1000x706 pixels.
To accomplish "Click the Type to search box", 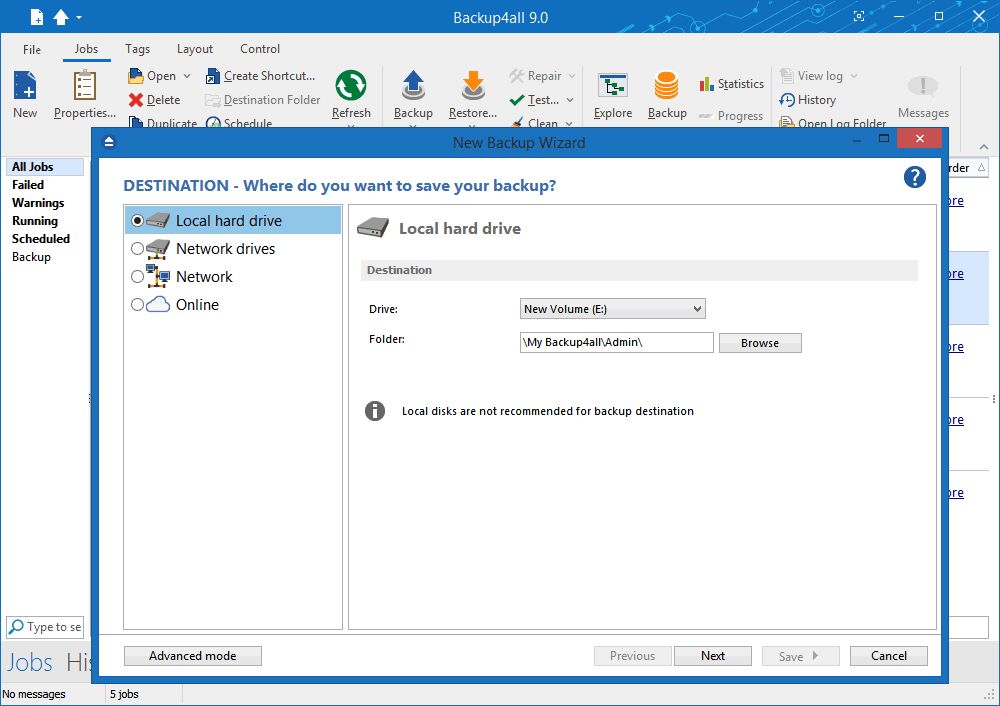I will (x=45, y=627).
